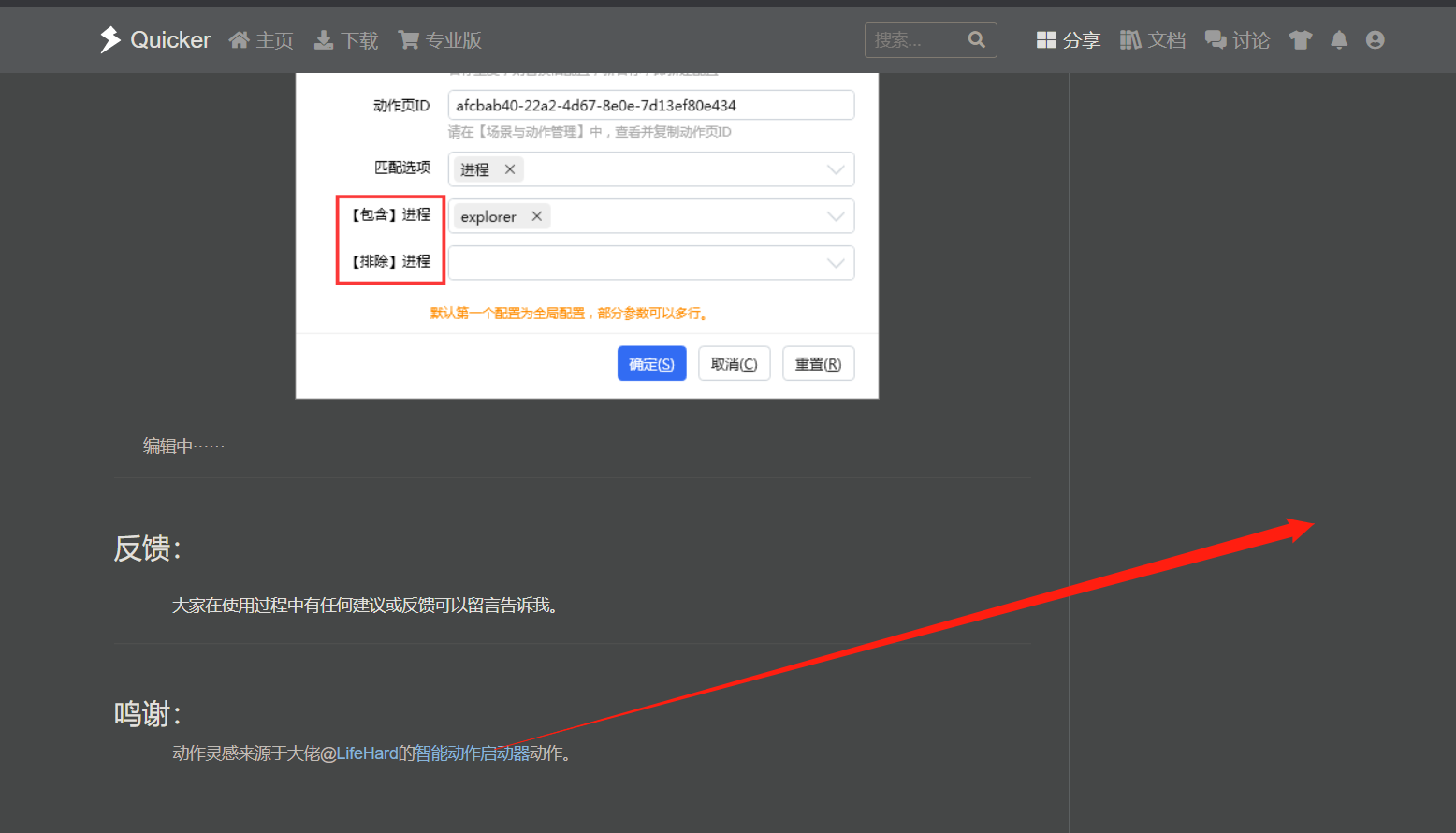1456x833 pixels.
Task: Open notifications bell icon
Action: [1339, 39]
